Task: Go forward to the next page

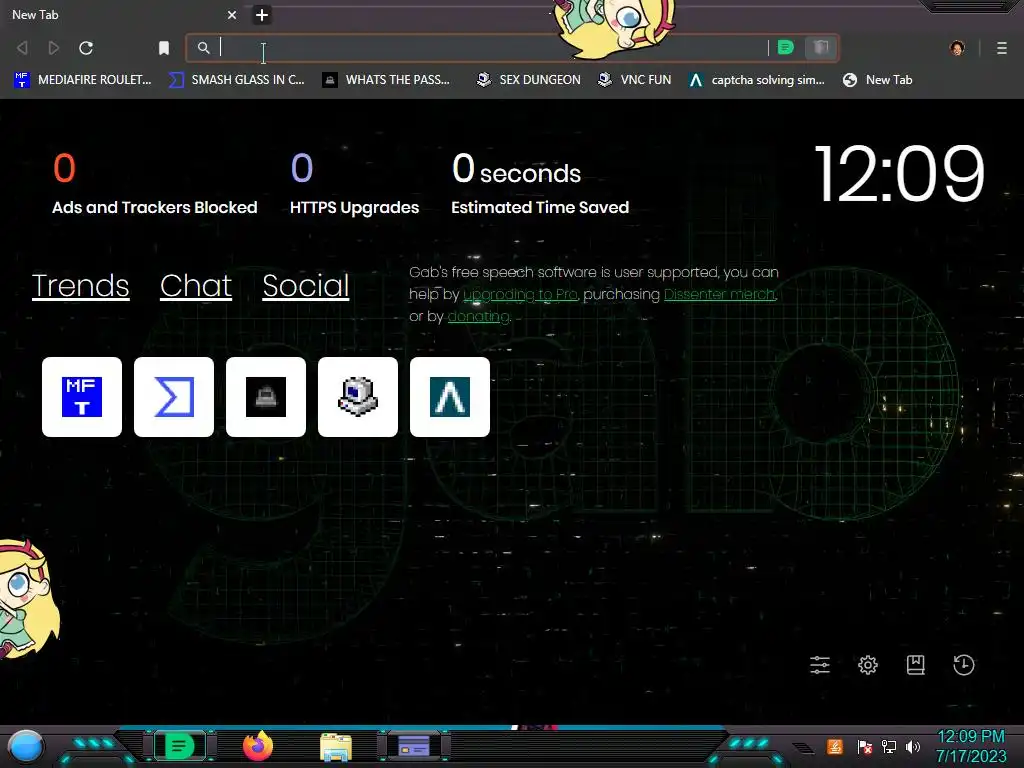Action: 54,48
